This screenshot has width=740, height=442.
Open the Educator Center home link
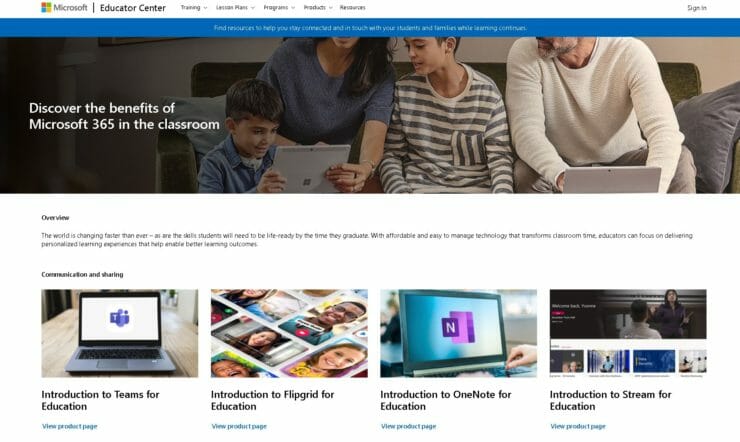click(133, 8)
